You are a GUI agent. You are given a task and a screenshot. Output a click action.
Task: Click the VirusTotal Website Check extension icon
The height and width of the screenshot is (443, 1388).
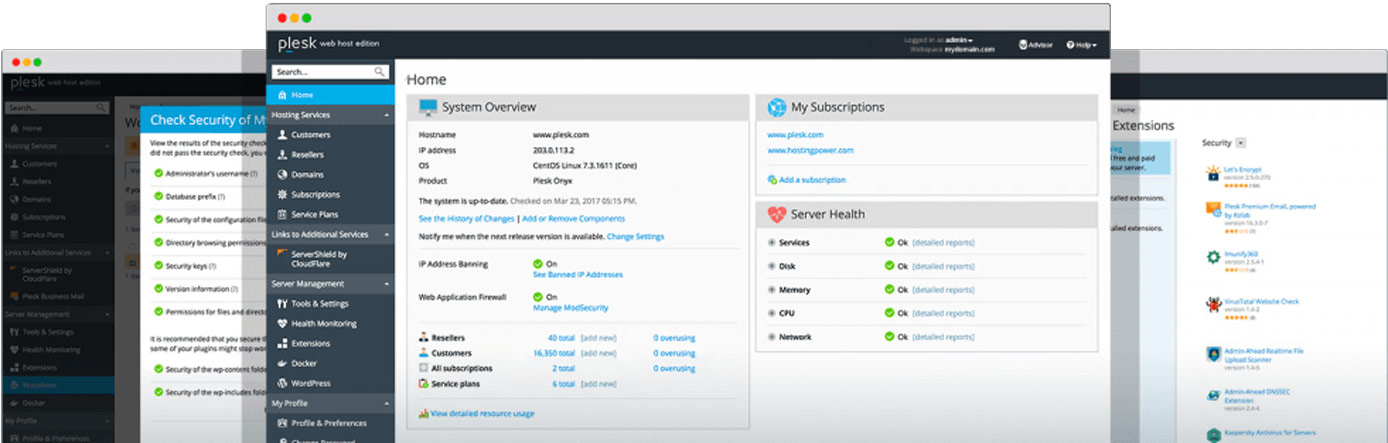(1213, 304)
